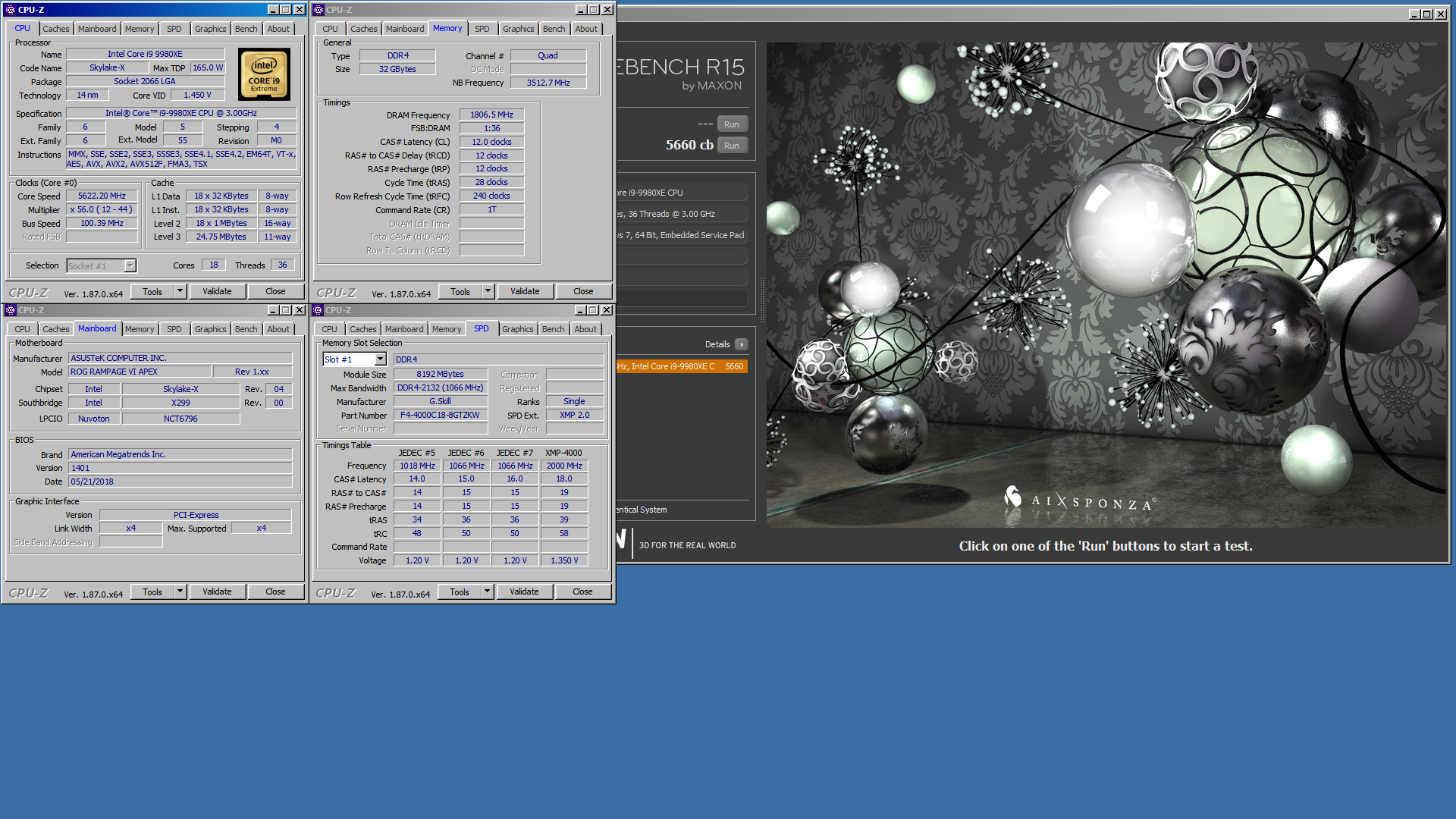Click CPU-Z icon in Memory window title bar

point(318,10)
